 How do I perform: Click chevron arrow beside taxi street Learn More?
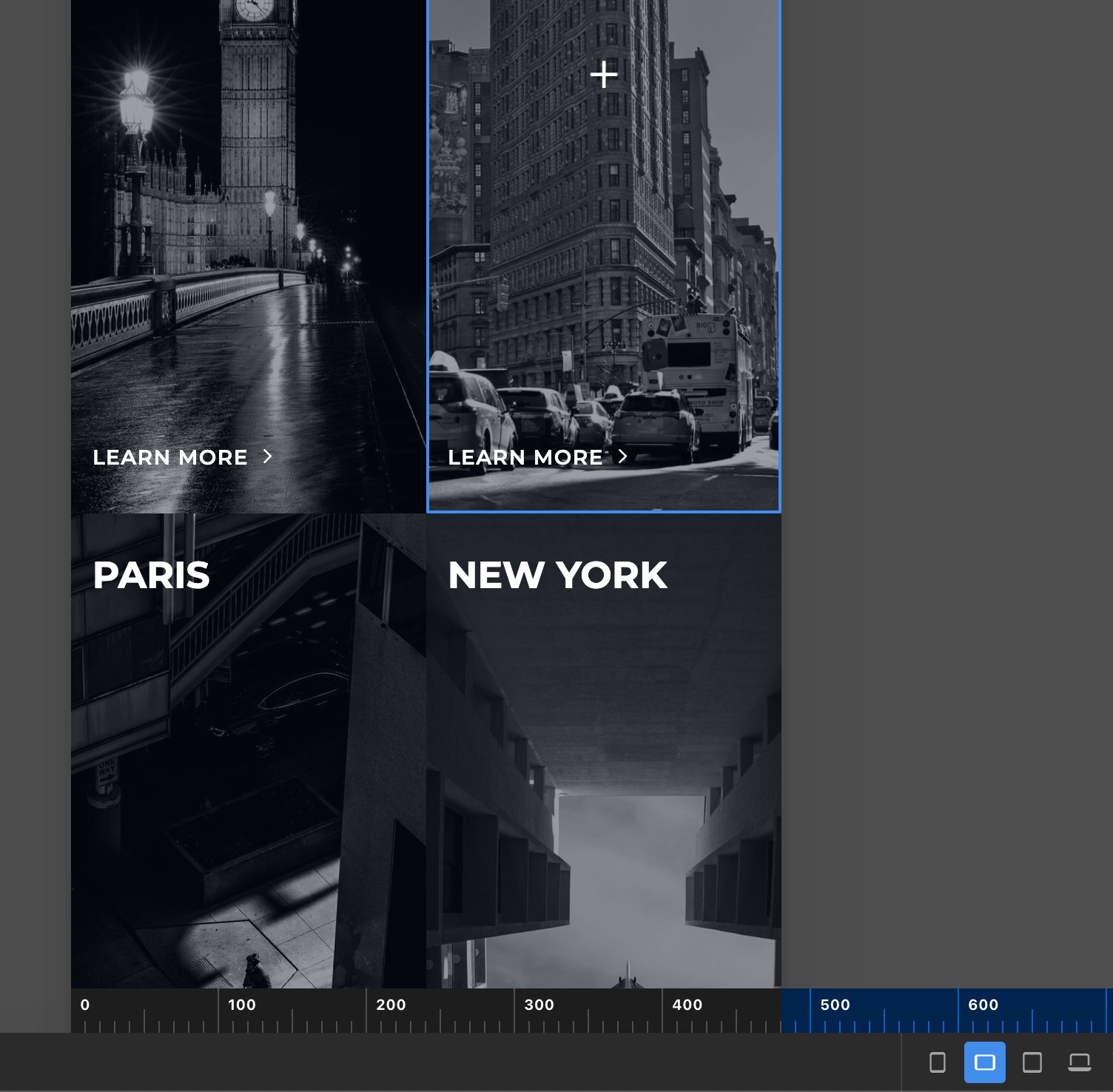point(623,456)
